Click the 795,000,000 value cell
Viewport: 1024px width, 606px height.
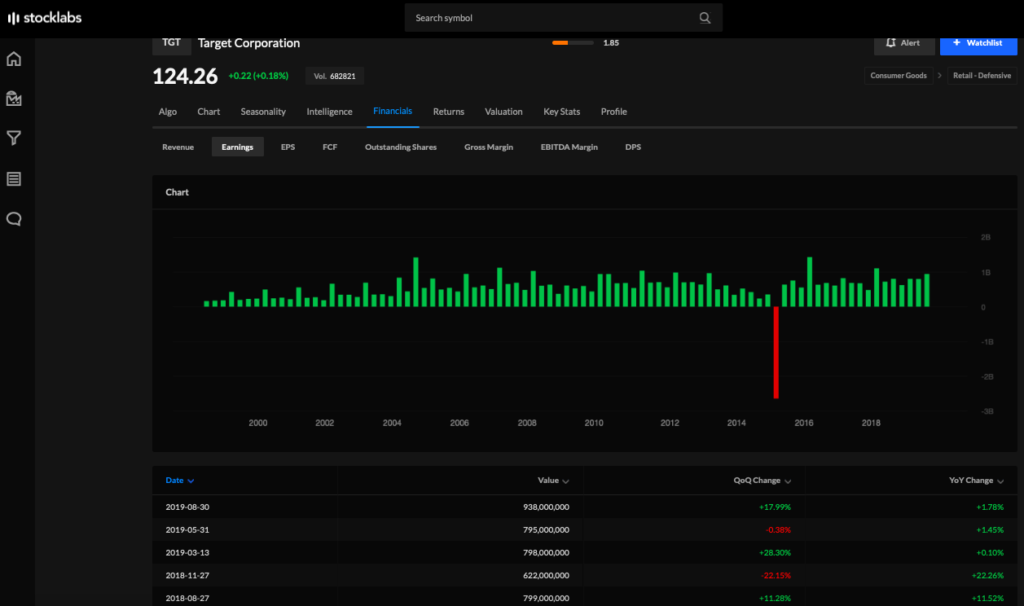point(546,530)
